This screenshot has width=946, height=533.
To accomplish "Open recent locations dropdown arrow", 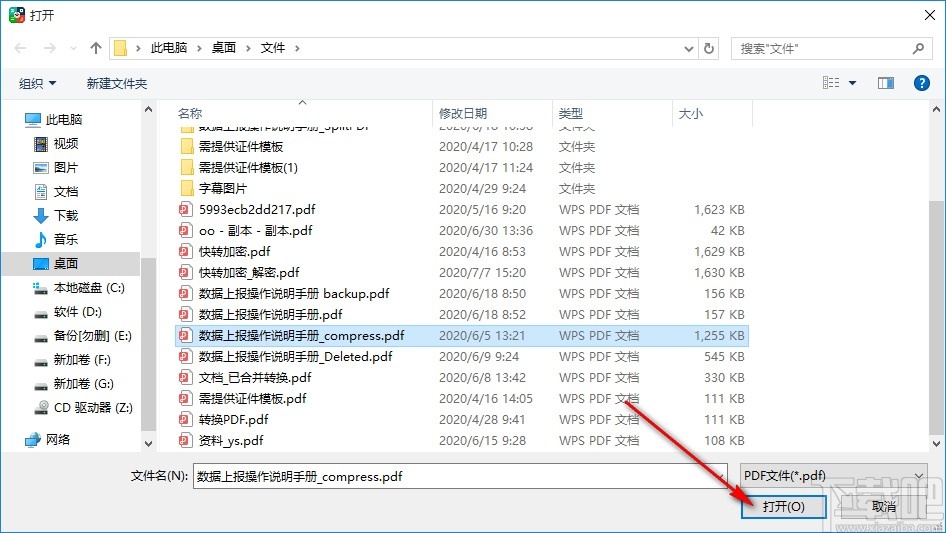I will pyautogui.click(x=73, y=48).
